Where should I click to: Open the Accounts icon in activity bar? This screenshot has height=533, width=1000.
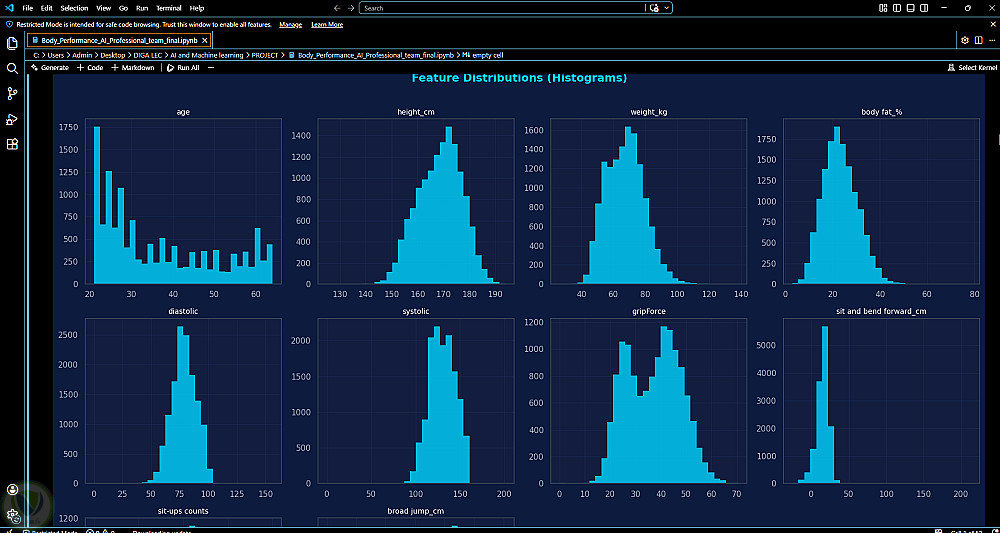pos(11,490)
